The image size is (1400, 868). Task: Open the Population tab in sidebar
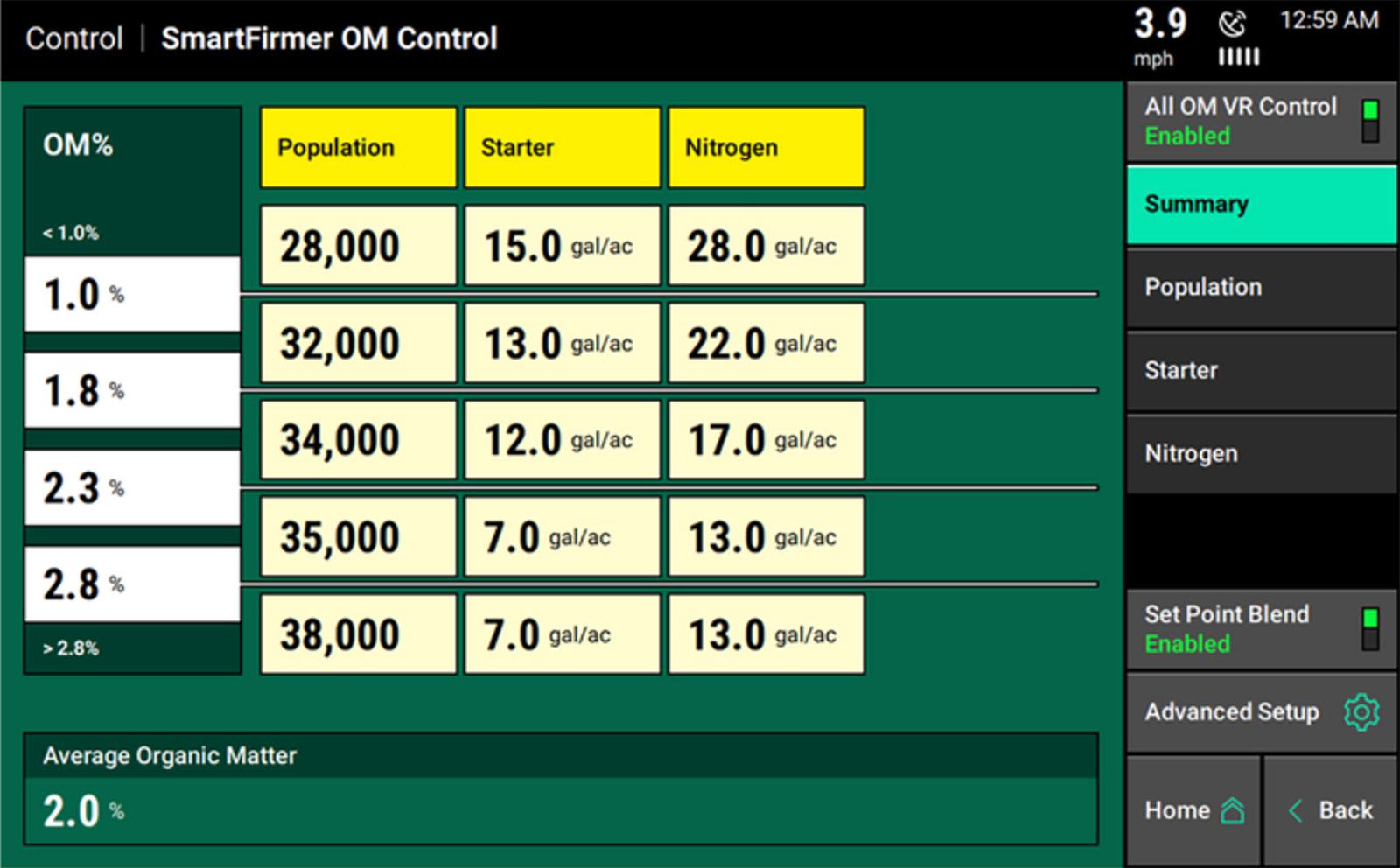tap(1261, 288)
